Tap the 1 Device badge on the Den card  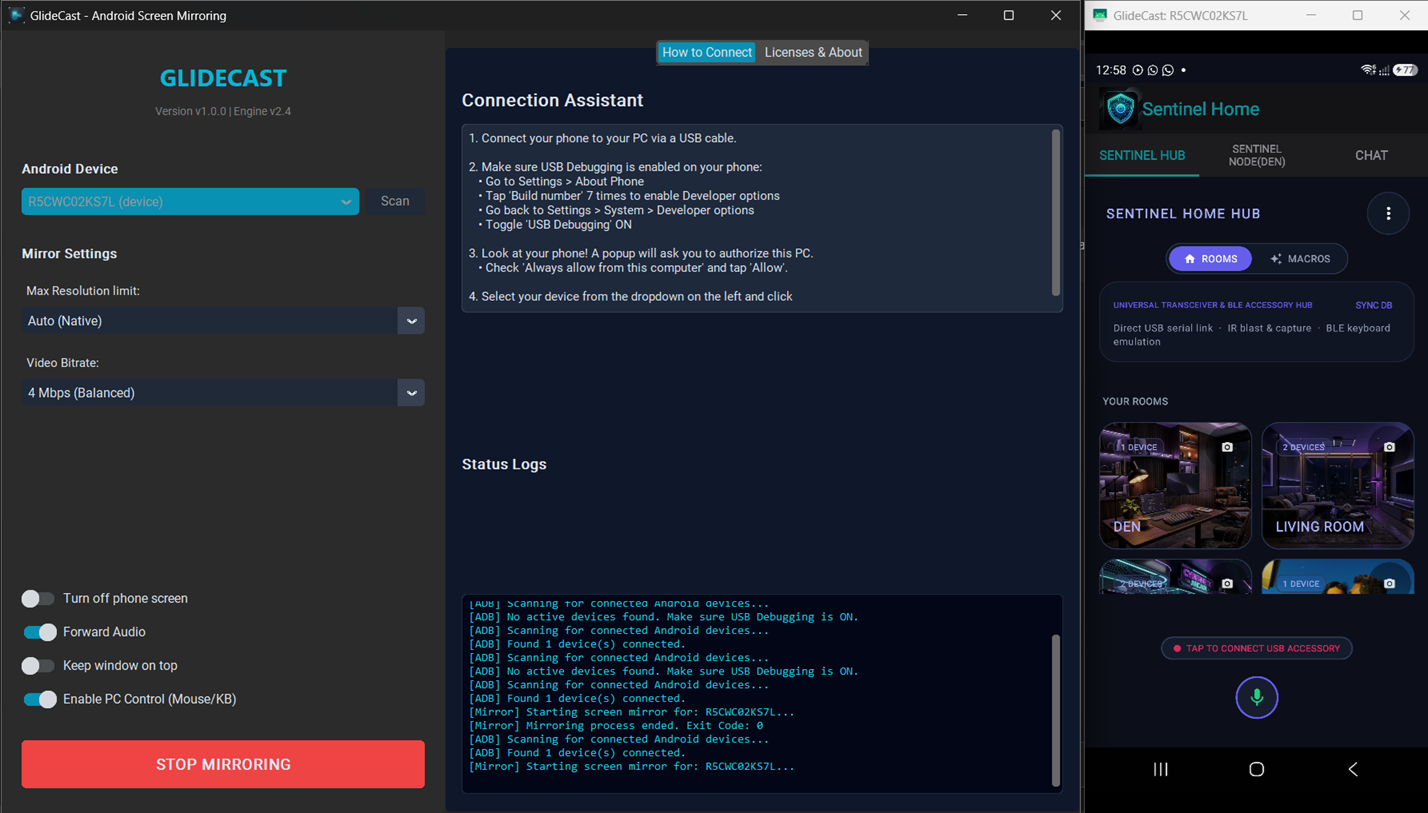pos(1138,447)
